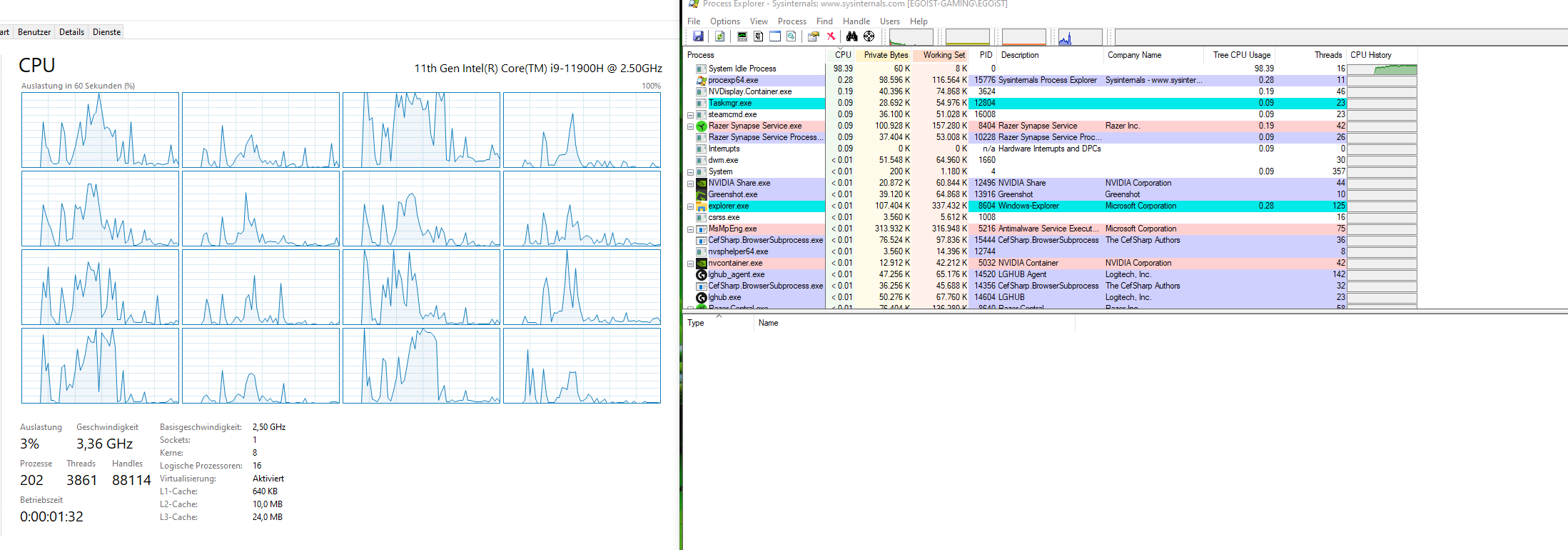The height and width of the screenshot is (550, 1568).
Task: Click the View DLLs/Handles magnifier page icon
Action: pyautogui.click(x=791, y=36)
